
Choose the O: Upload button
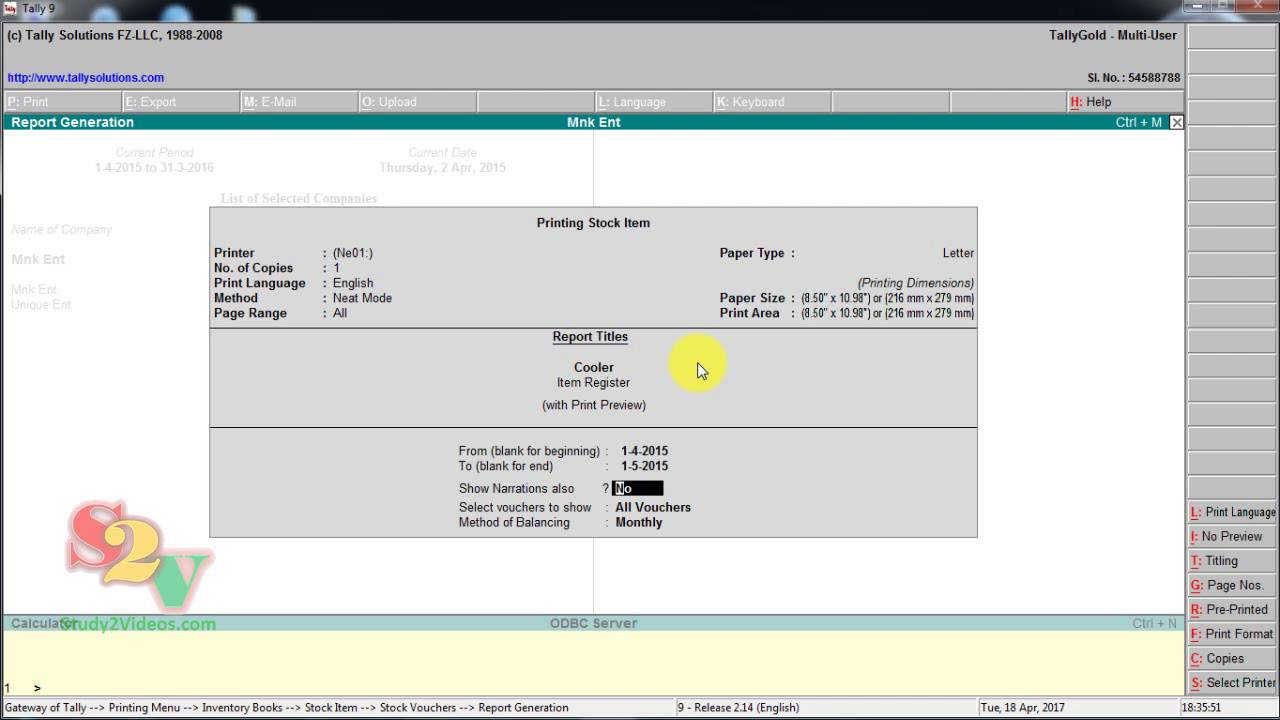[x=417, y=102]
